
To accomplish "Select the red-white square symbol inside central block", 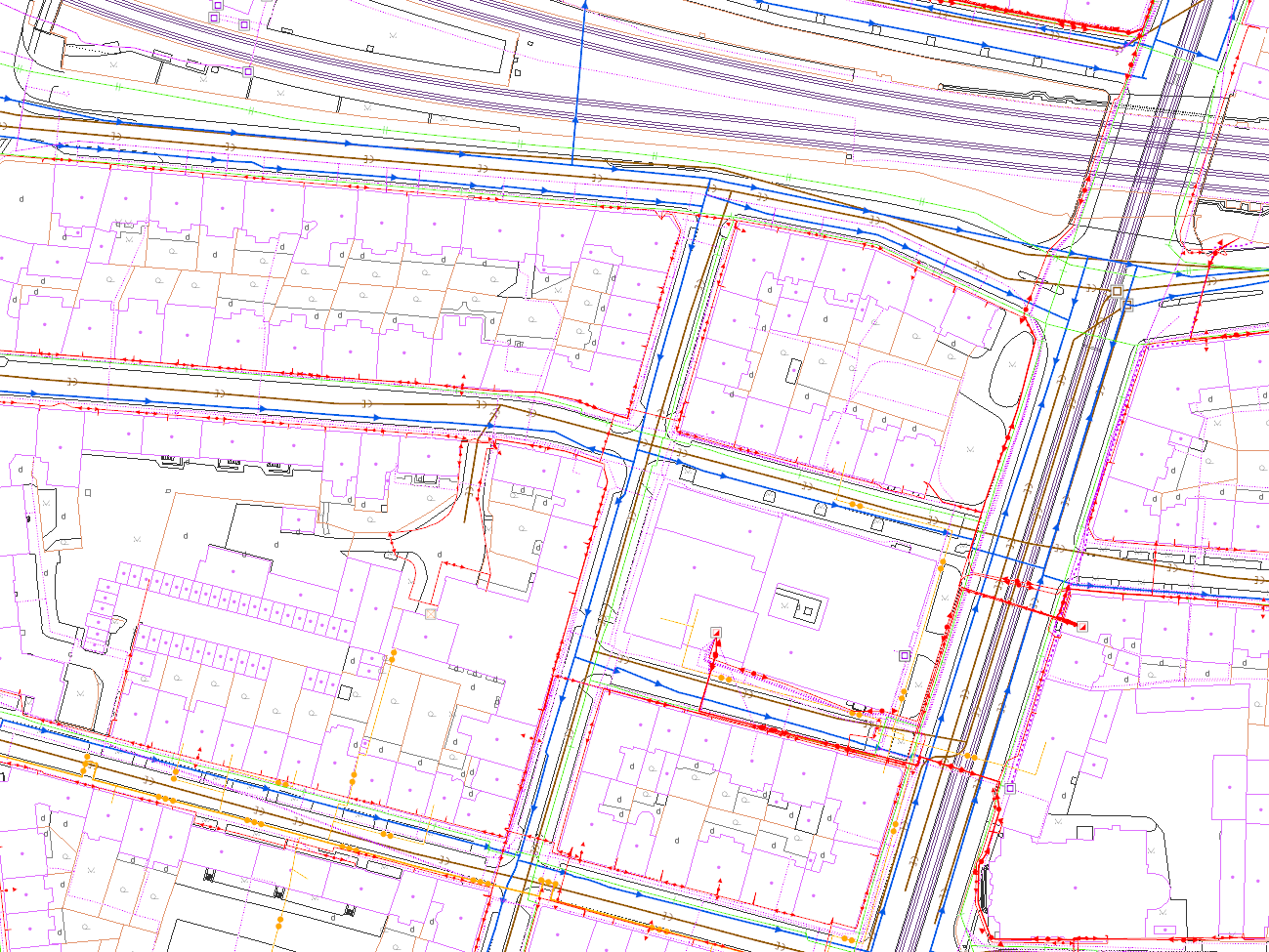I will click(716, 634).
